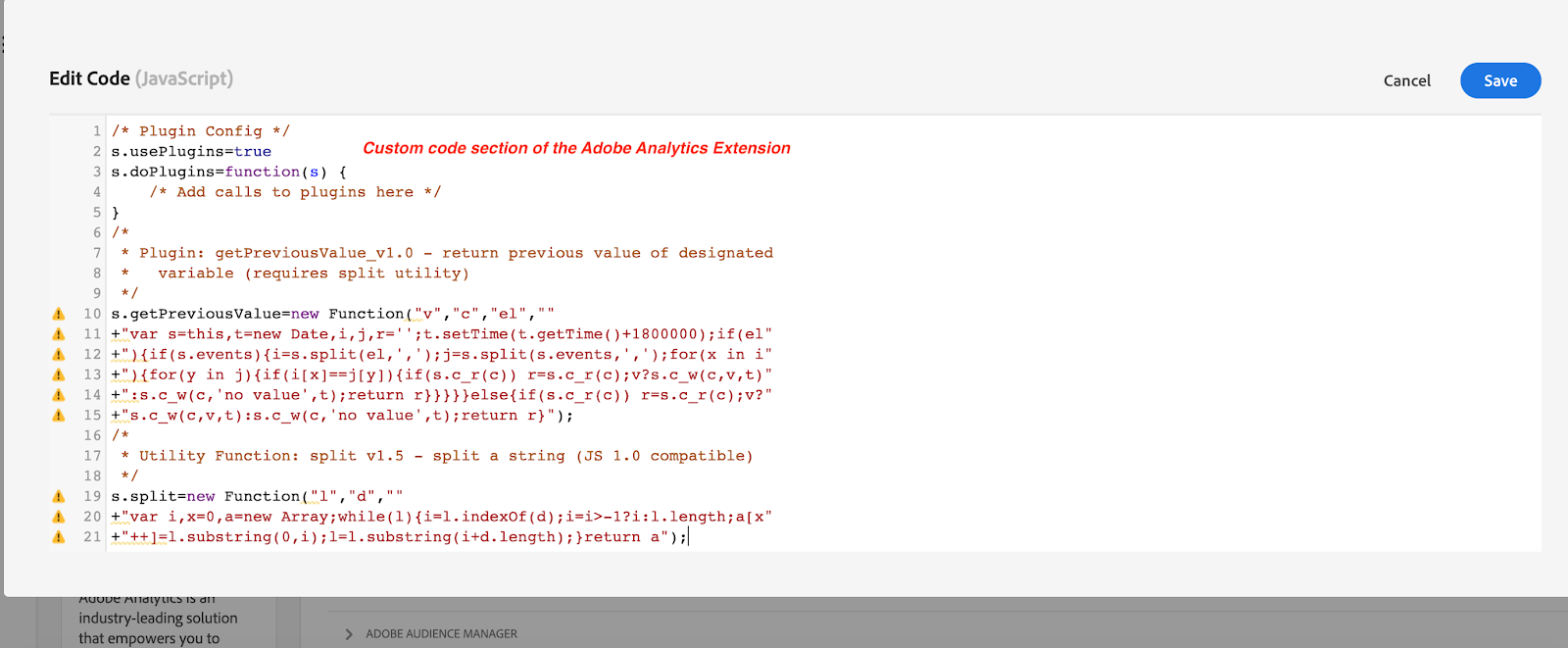
Task: Place cursor at end of line 21
Action: (x=688, y=537)
